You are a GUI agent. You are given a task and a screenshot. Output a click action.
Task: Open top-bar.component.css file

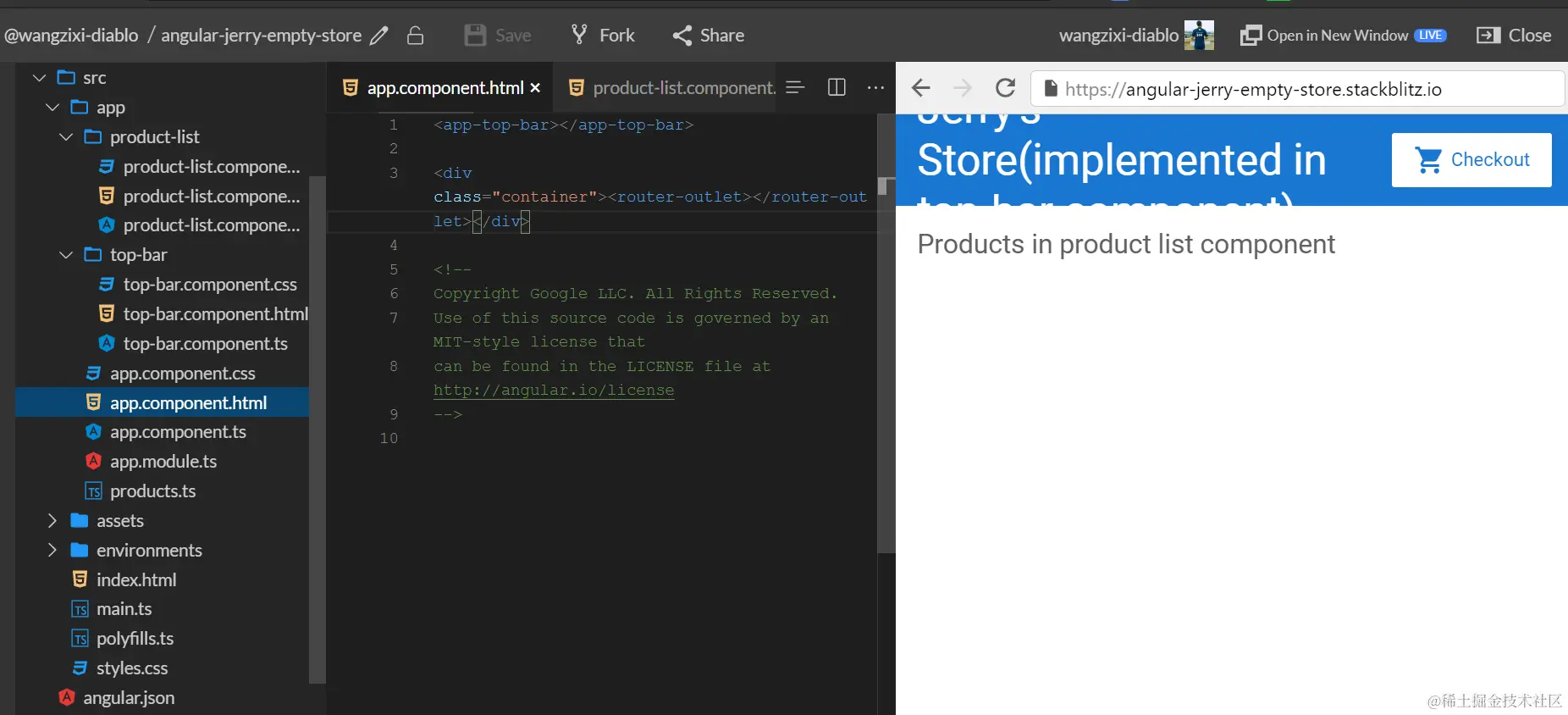[x=210, y=285]
